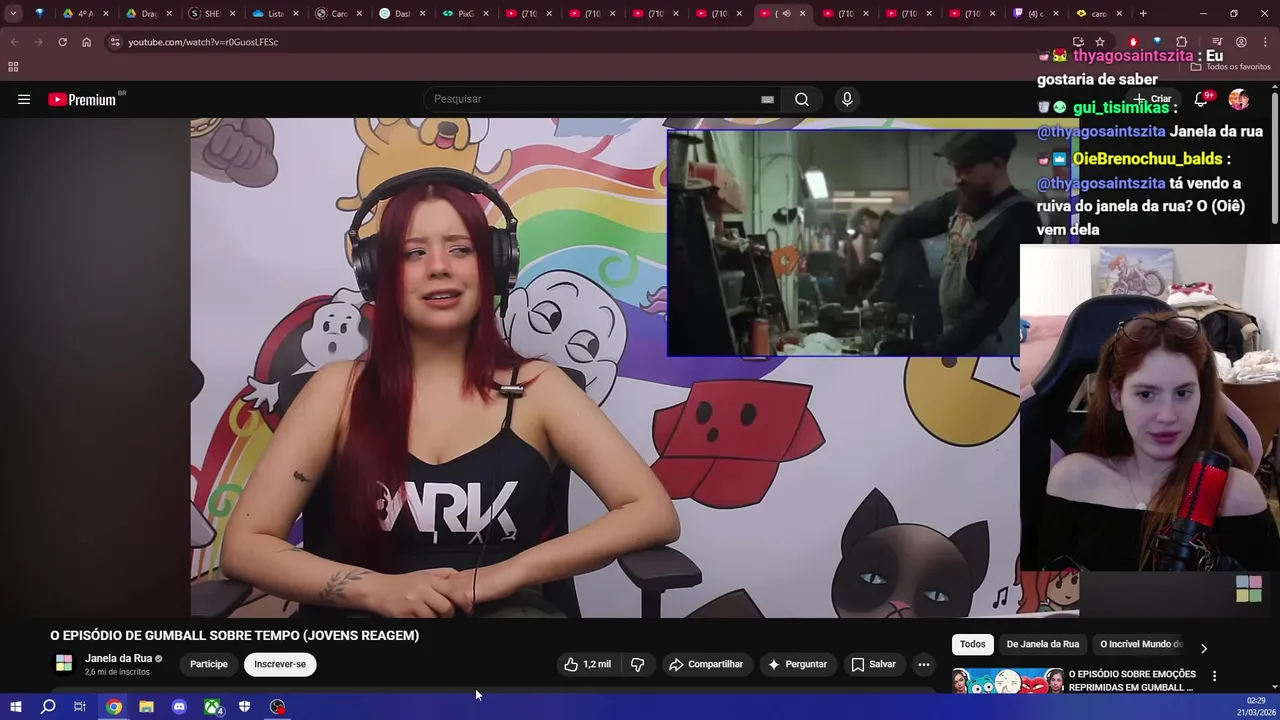Open Xbox app from the taskbar
1280x720 pixels.
(x=212, y=707)
